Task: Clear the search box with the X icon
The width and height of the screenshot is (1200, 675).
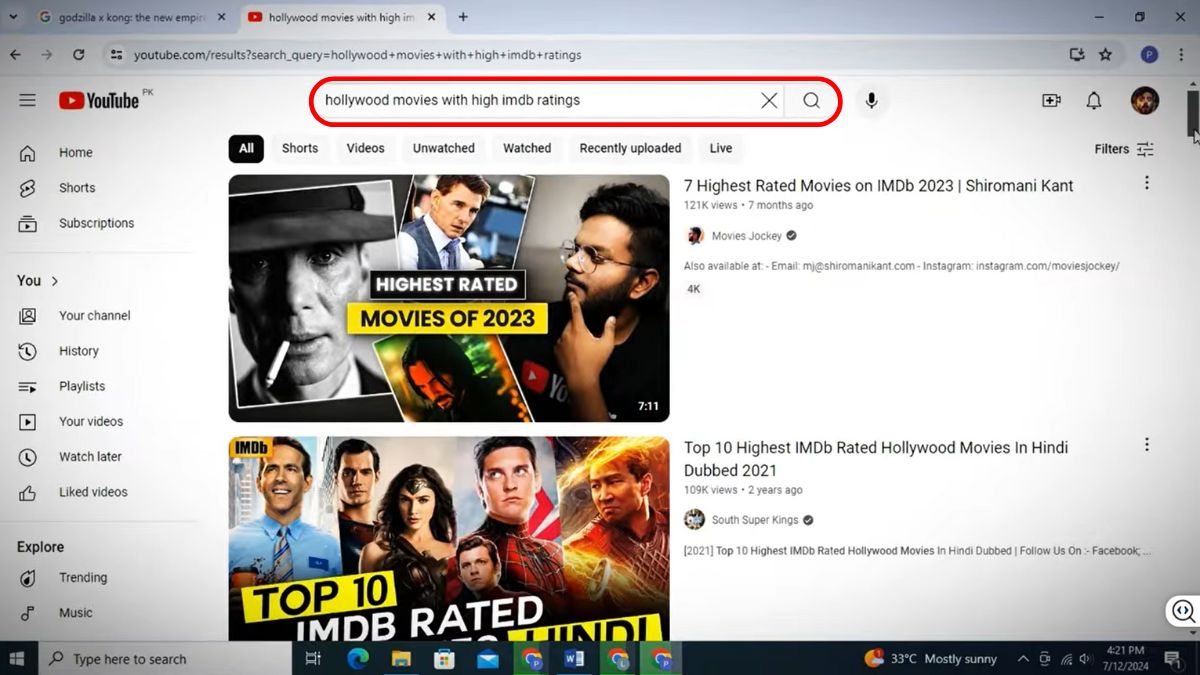Action: tap(769, 100)
